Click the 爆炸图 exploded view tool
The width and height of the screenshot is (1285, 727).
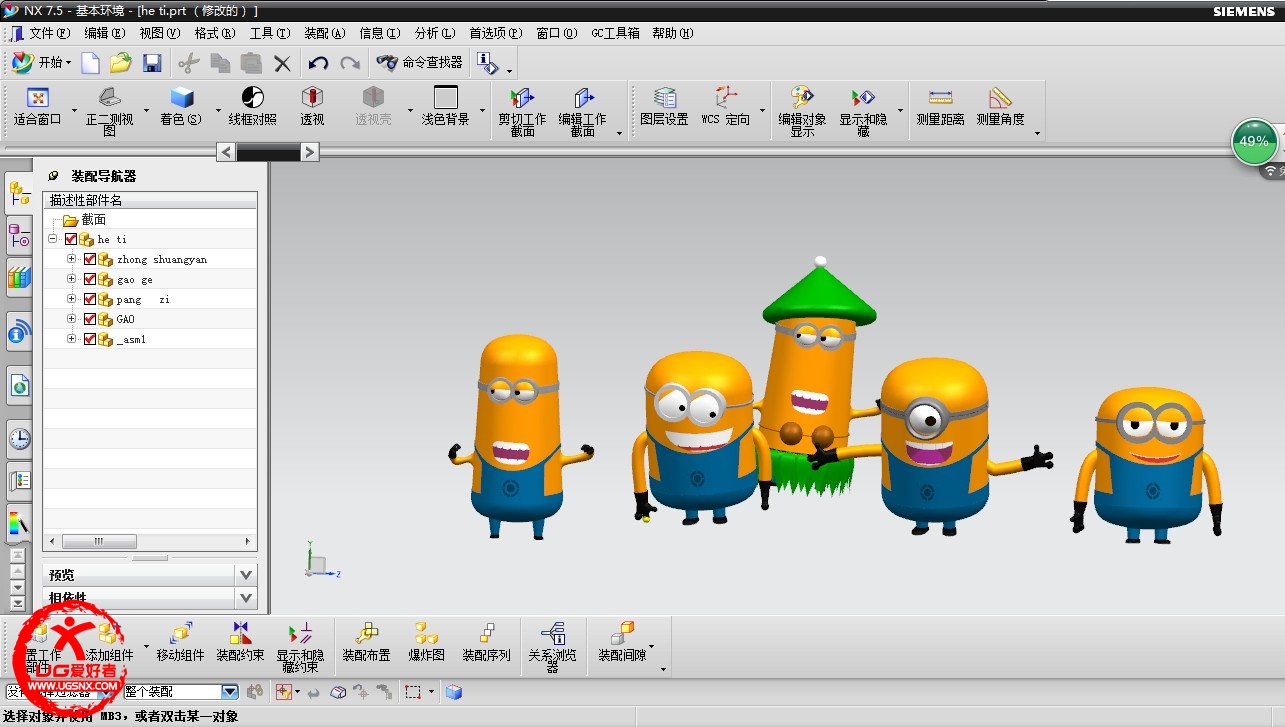pyautogui.click(x=426, y=644)
